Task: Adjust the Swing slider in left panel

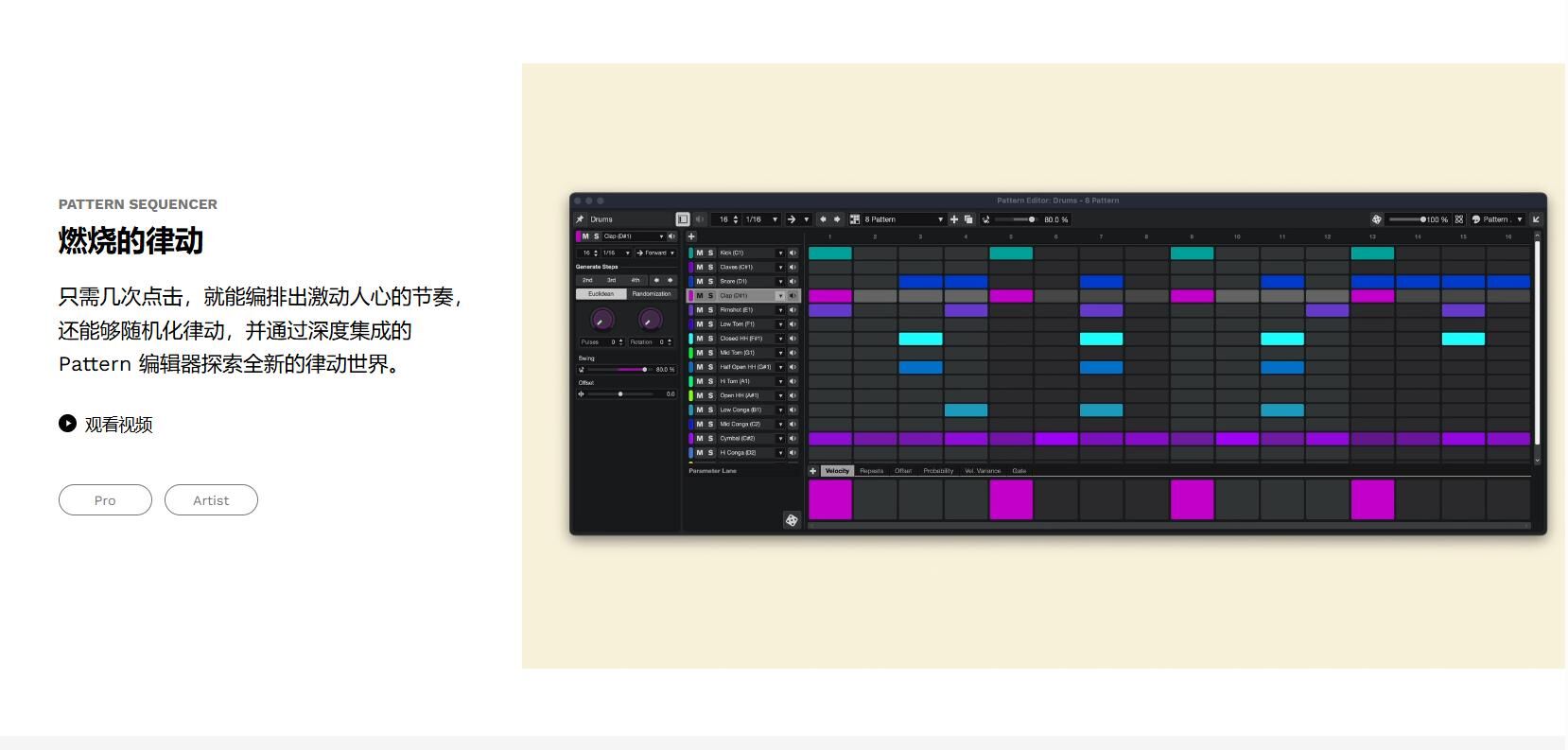Action: point(645,370)
